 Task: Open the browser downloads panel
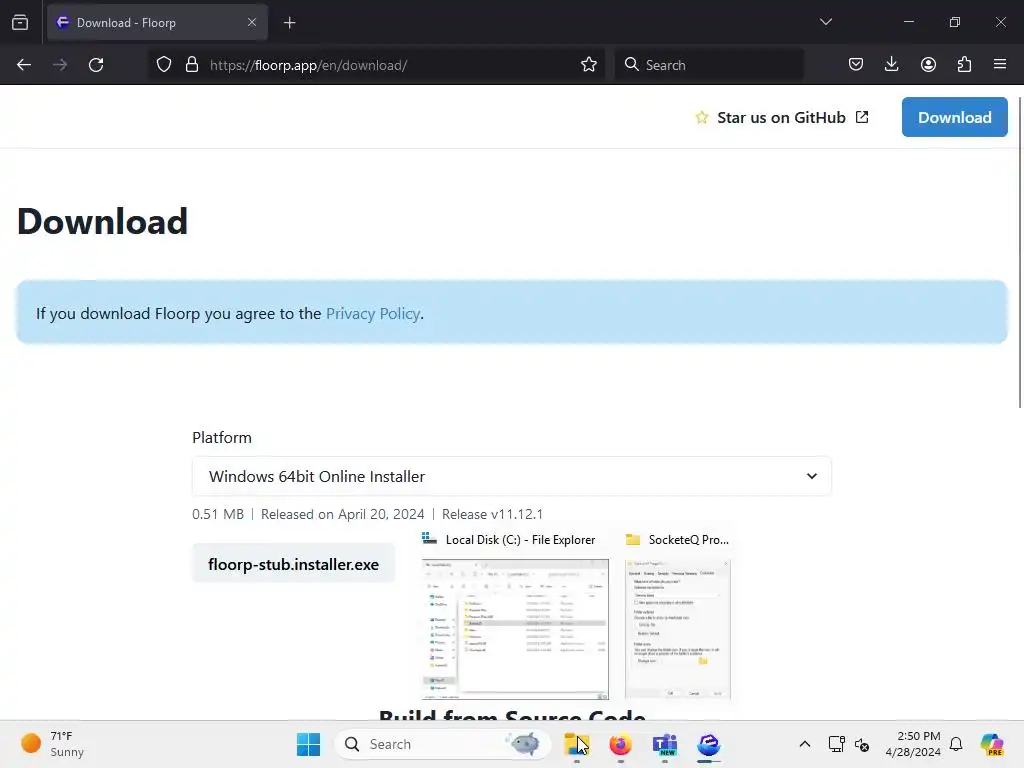[891, 64]
